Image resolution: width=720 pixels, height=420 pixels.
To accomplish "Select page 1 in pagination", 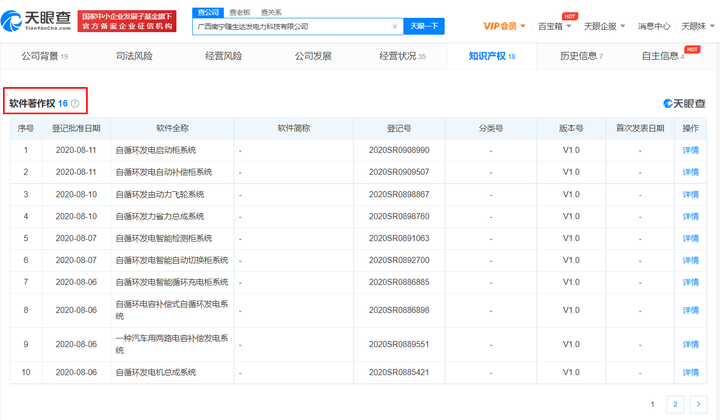I will [x=652, y=404].
